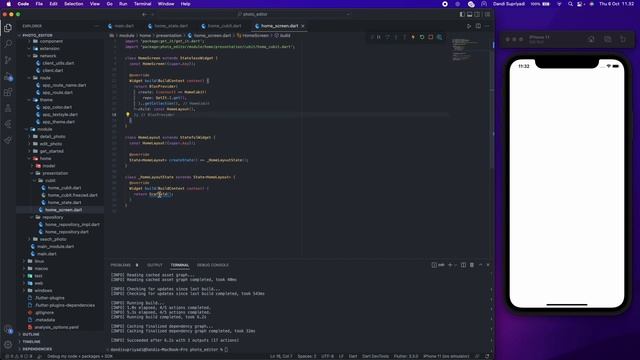Toggle Panel layout button in title bar
Viewport: 640px width, 360px height.
469,14
